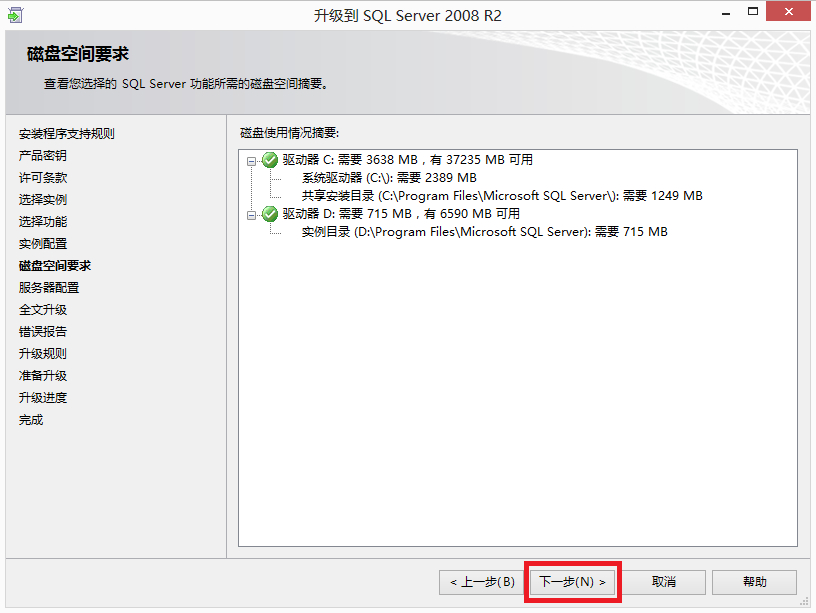
Task: Select the 错误报告 step in sidebar
Action: pos(43,332)
